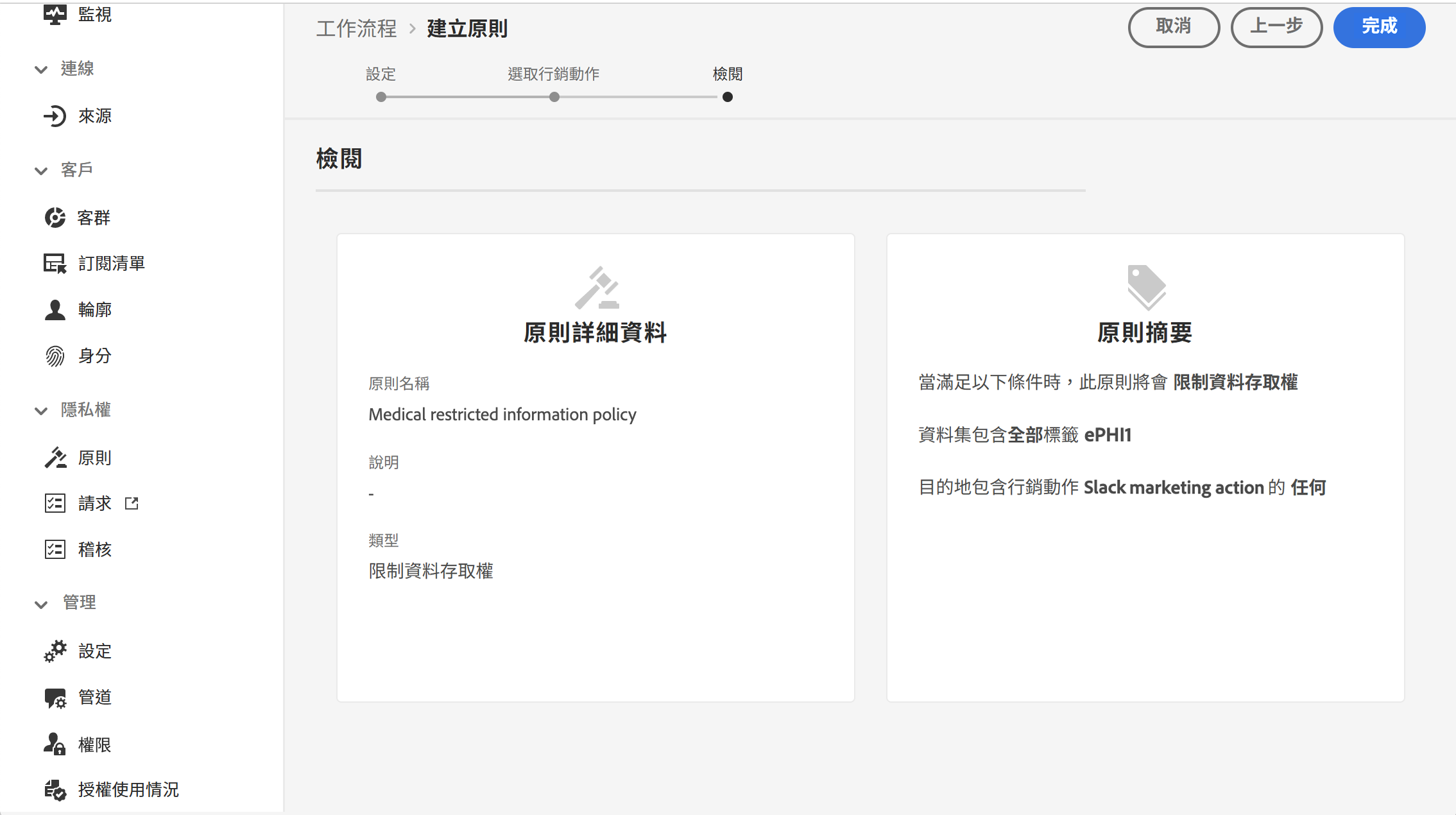Collapse the 連線 section chevron

(41, 69)
